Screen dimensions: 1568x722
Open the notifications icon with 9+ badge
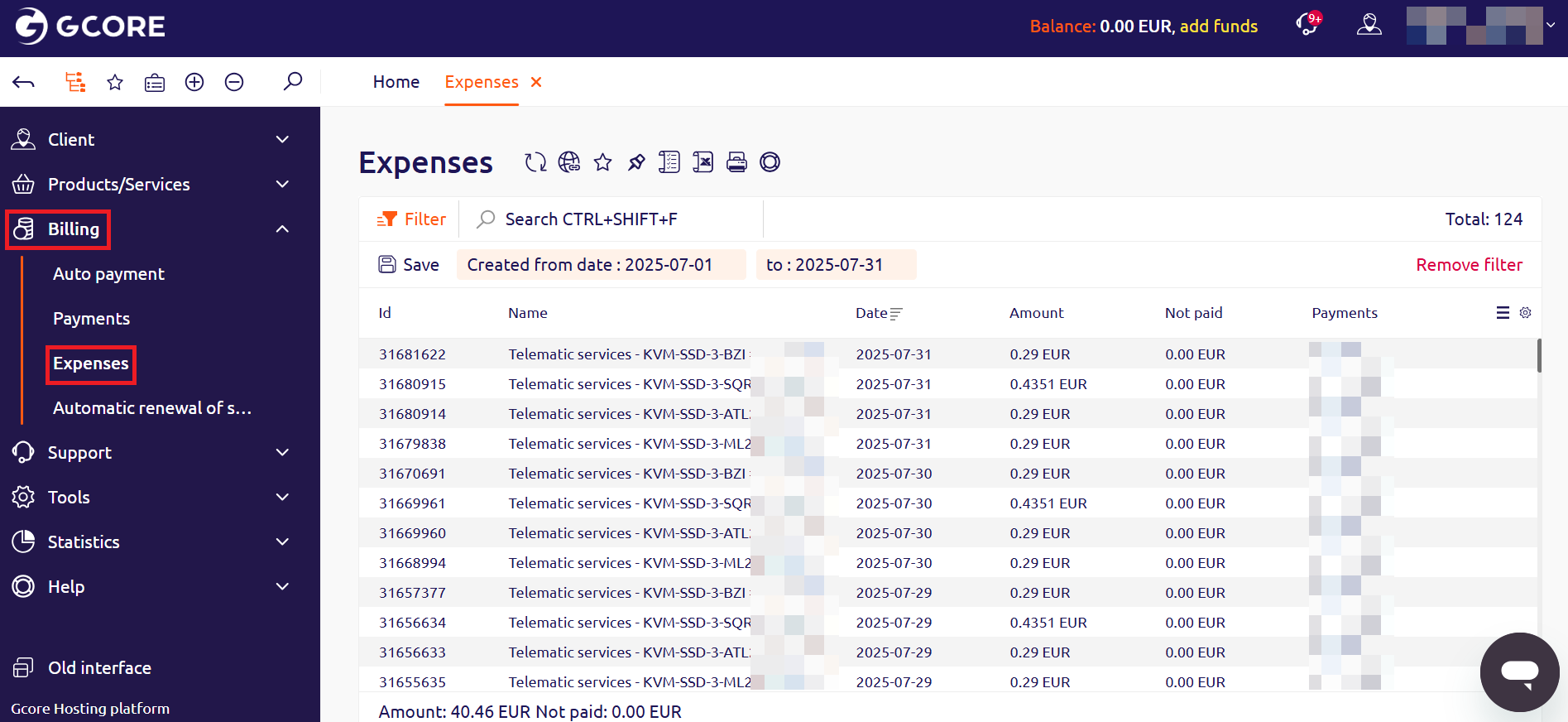[x=1308, y=24]
